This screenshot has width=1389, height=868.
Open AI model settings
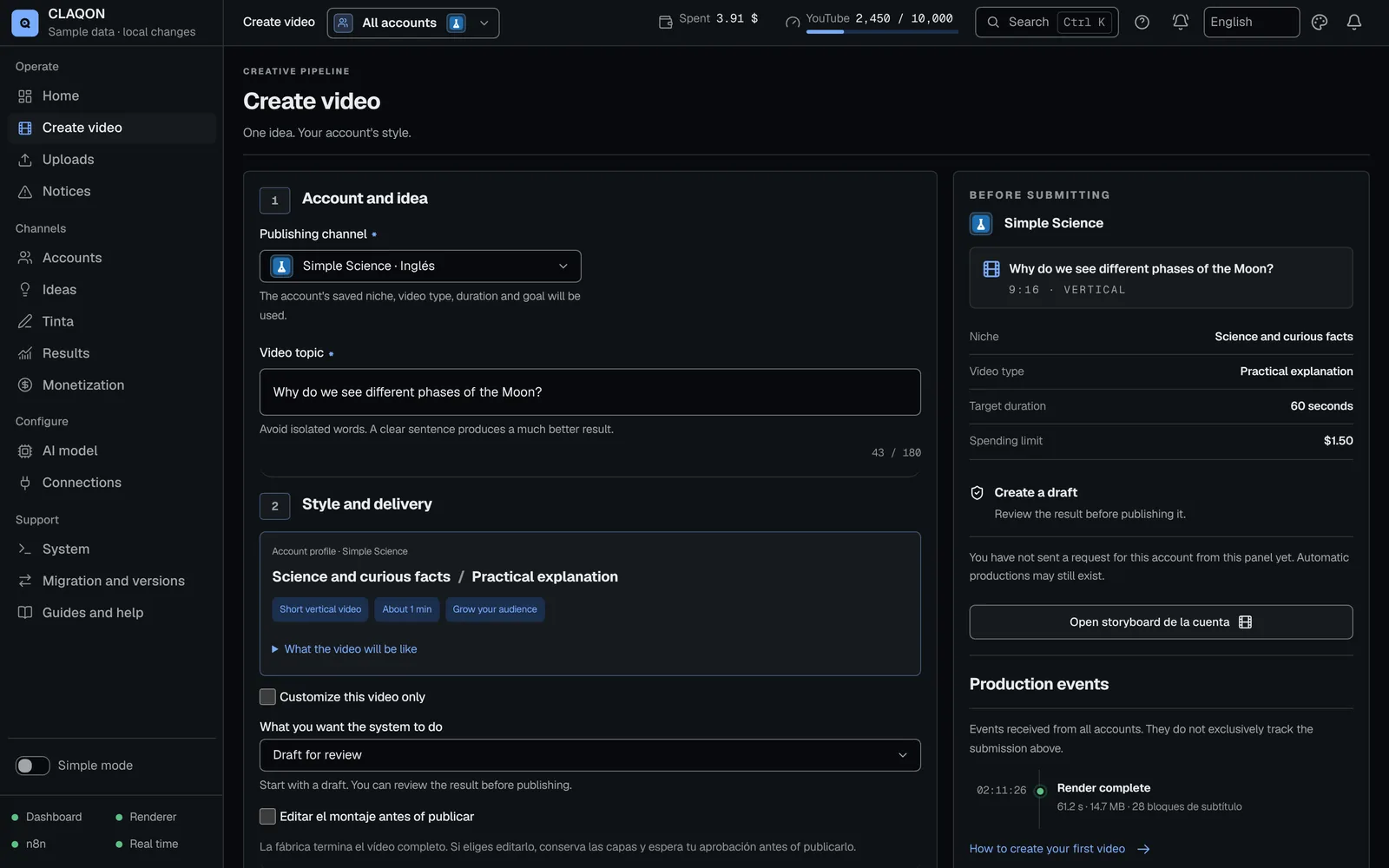pyautogui.click(x=112, y=451)
